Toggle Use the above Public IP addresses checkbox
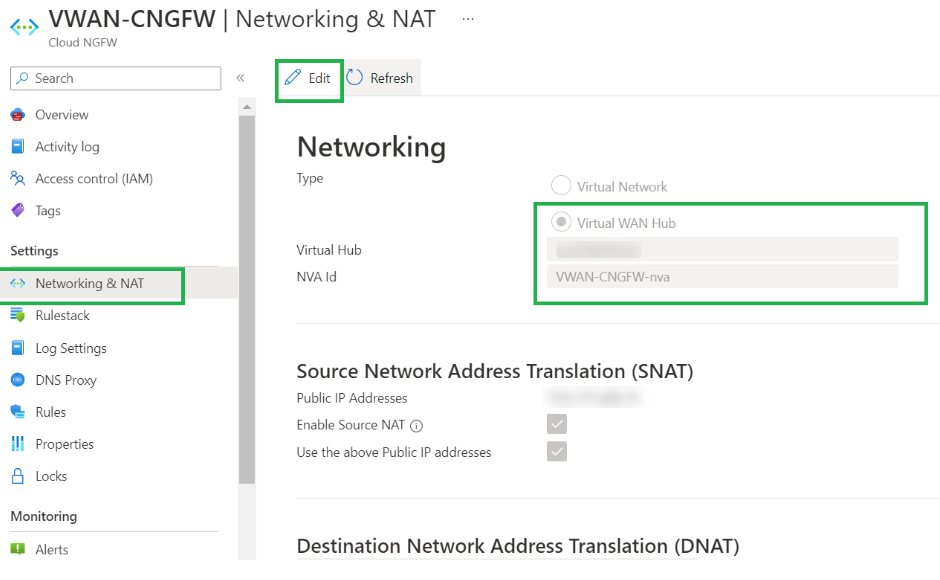This screenshot has height=580, width=940. pos(557,452)
